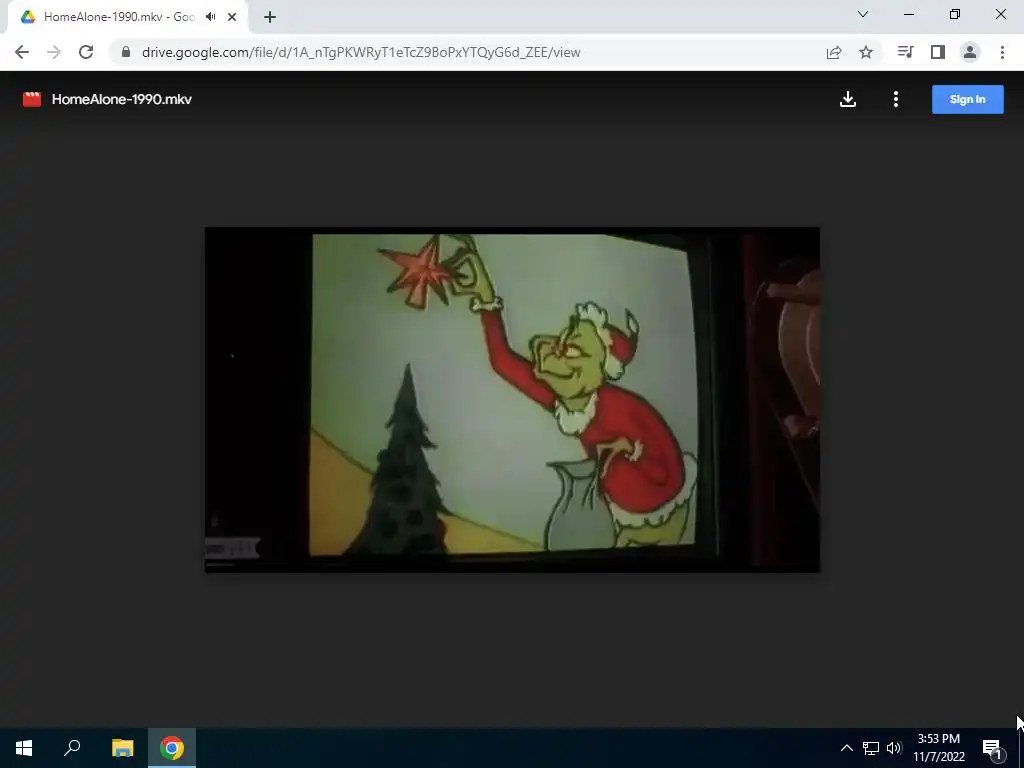Screen dimensions: 1024x768
Task: Open the network status tray icon
Action: (x=871, y=748)
